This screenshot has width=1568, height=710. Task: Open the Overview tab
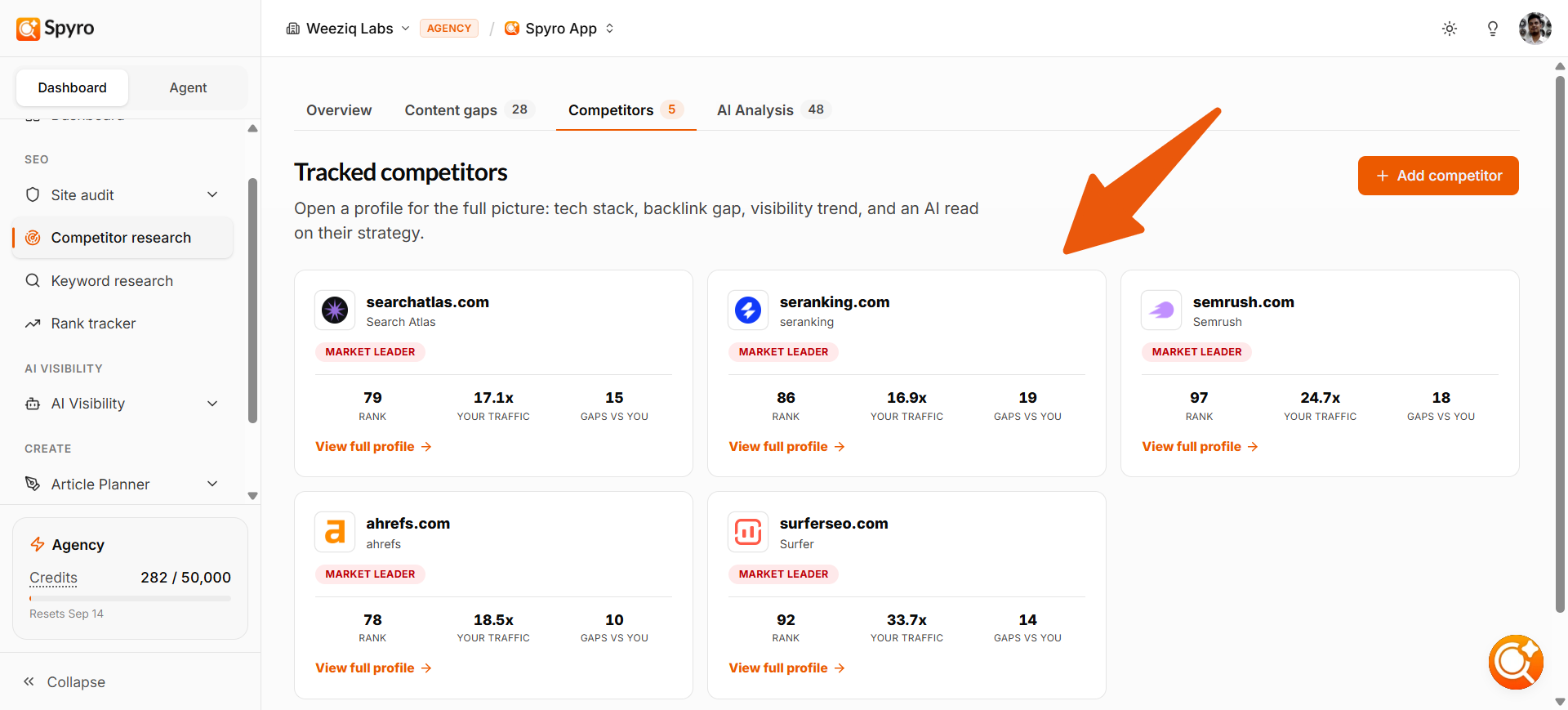pyautogui.click(x=339, y=110)
